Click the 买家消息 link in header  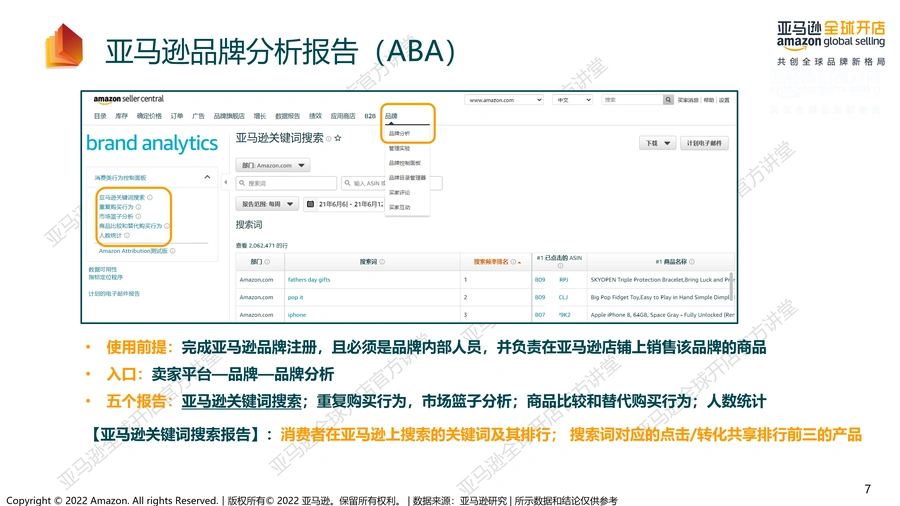[688, 100]
